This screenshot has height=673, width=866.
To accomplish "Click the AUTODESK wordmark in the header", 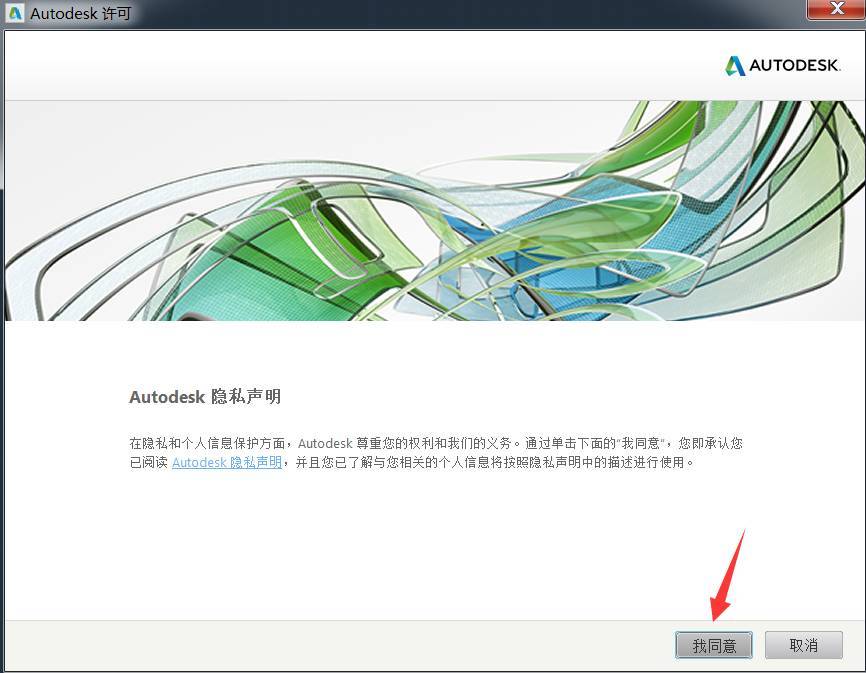I will [x=793, y=66].
